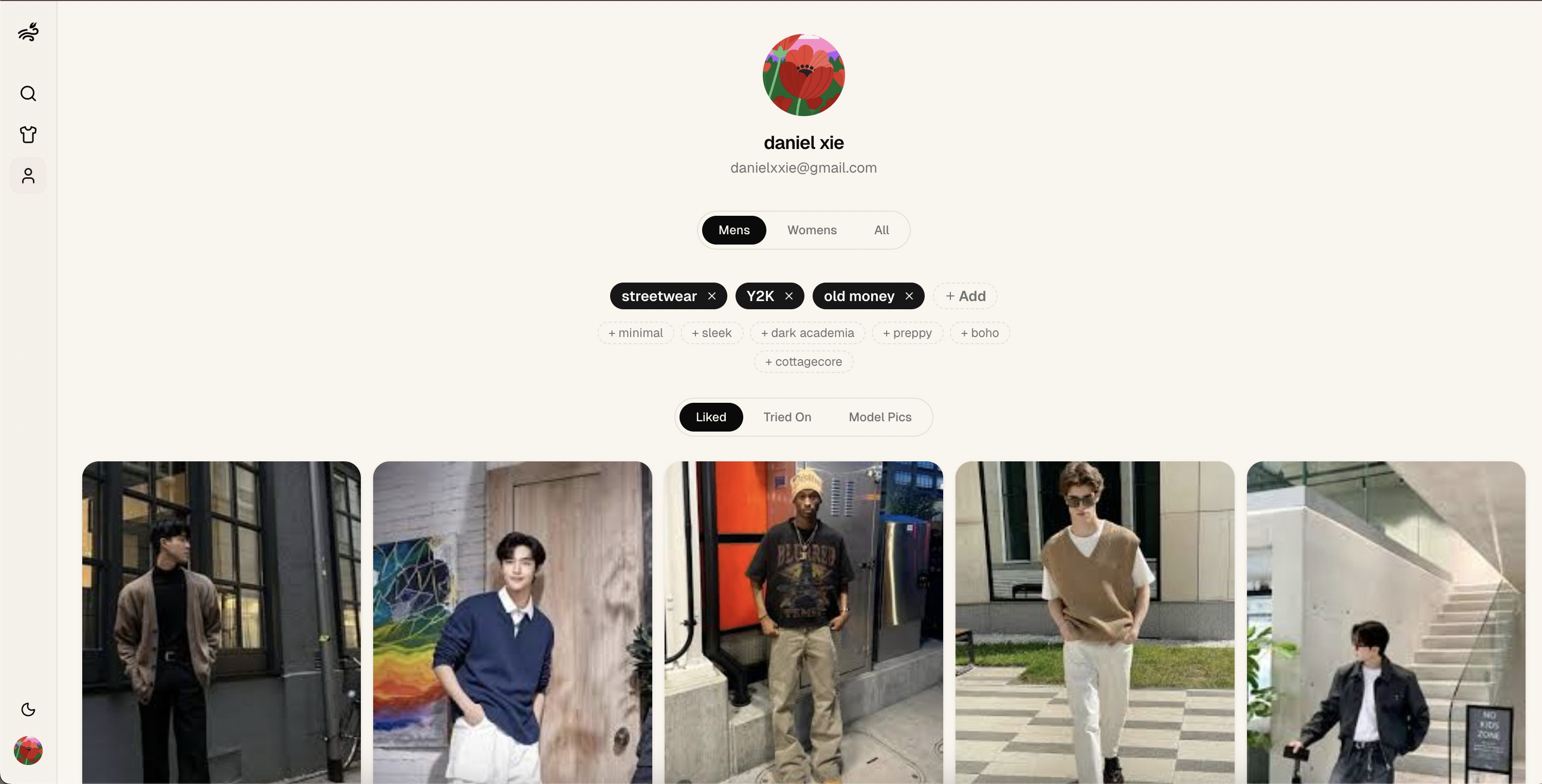Open the search icon in sidebar

click(28, 94)
